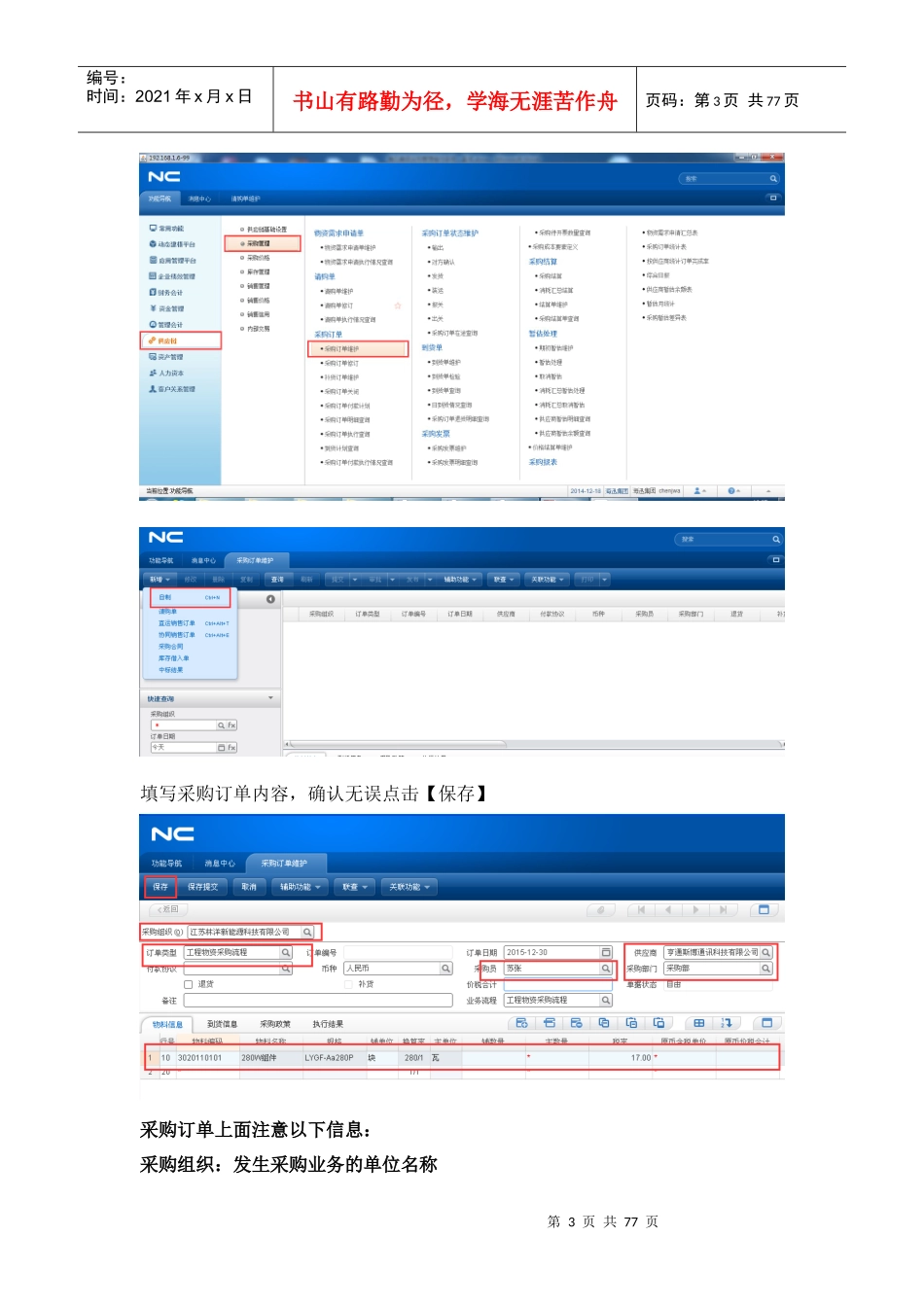
Task: Tick the 退货 checkbox
Action: pyautogui.click(x=189, y=984)
